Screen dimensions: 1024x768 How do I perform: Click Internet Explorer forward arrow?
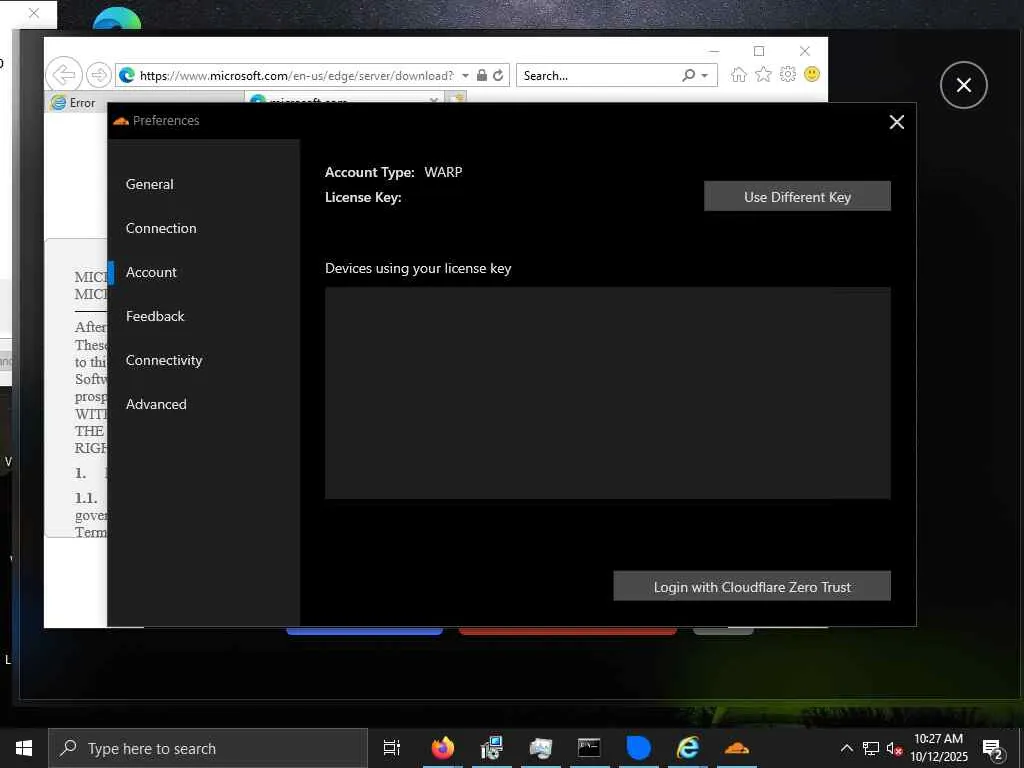tap(99, 75)
